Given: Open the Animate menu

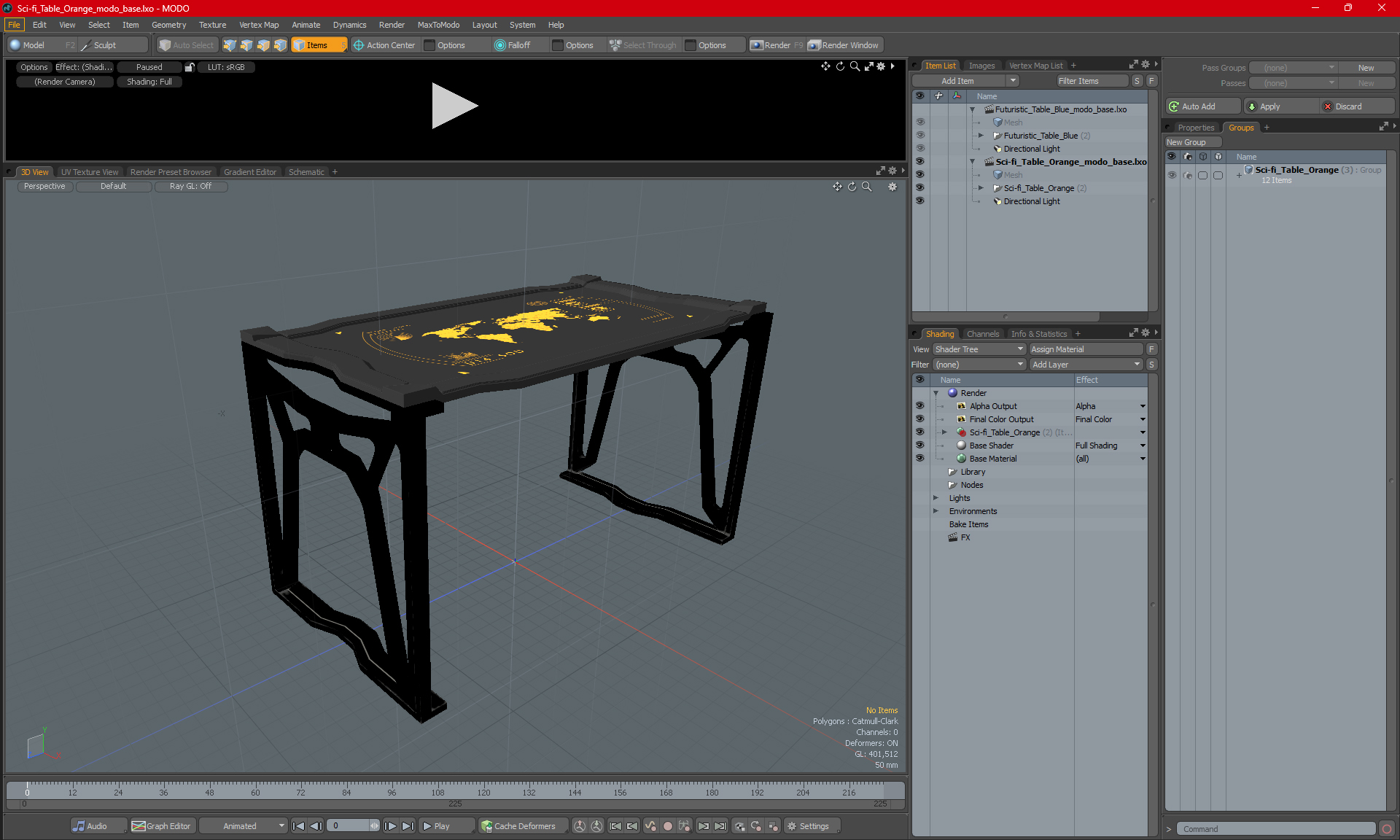Looking at the screenshot, I should [x=306, y=25].
